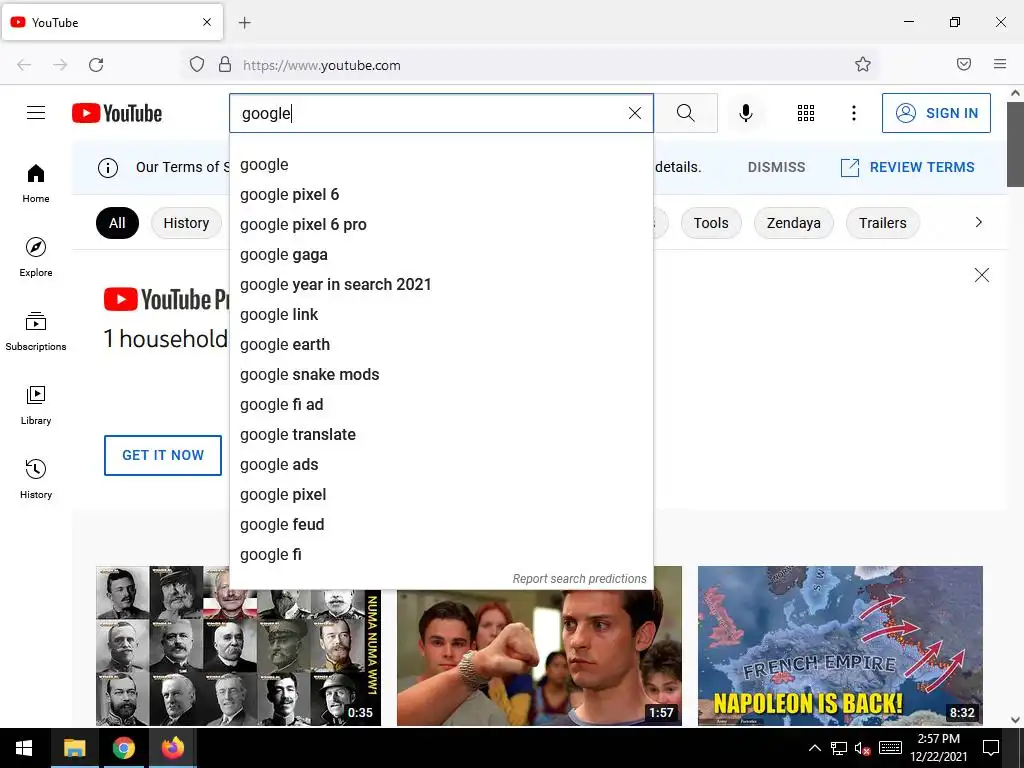The image size is (1024, 768).
Task: Open the Firefox application menu
Action: tap(1000, 64)
